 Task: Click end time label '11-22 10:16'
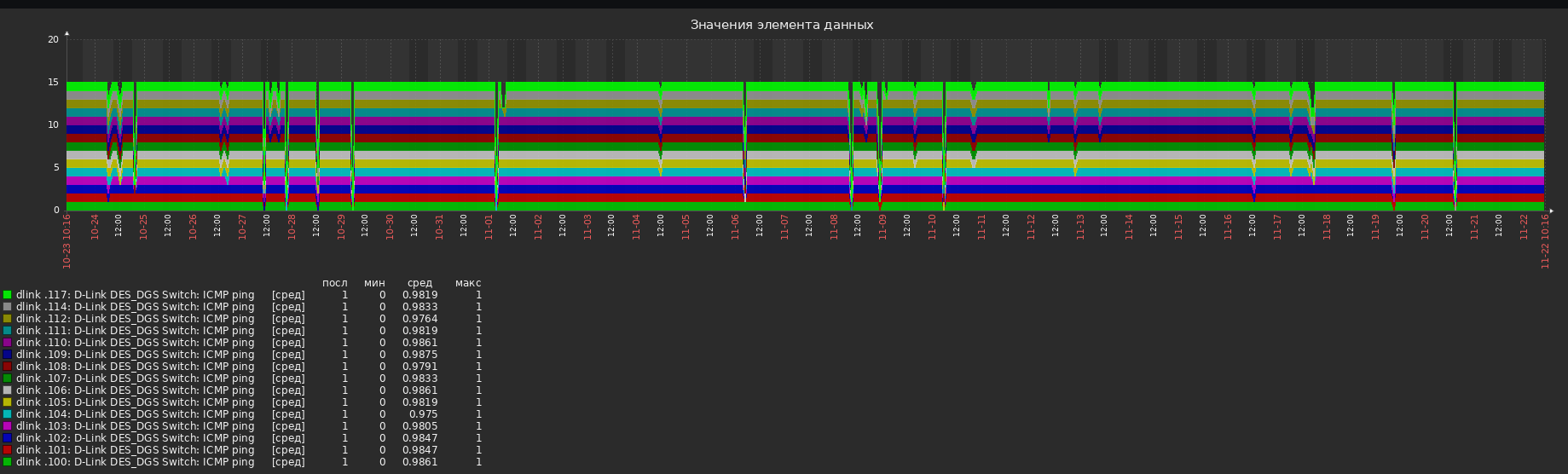click(x=1545, y=241)
